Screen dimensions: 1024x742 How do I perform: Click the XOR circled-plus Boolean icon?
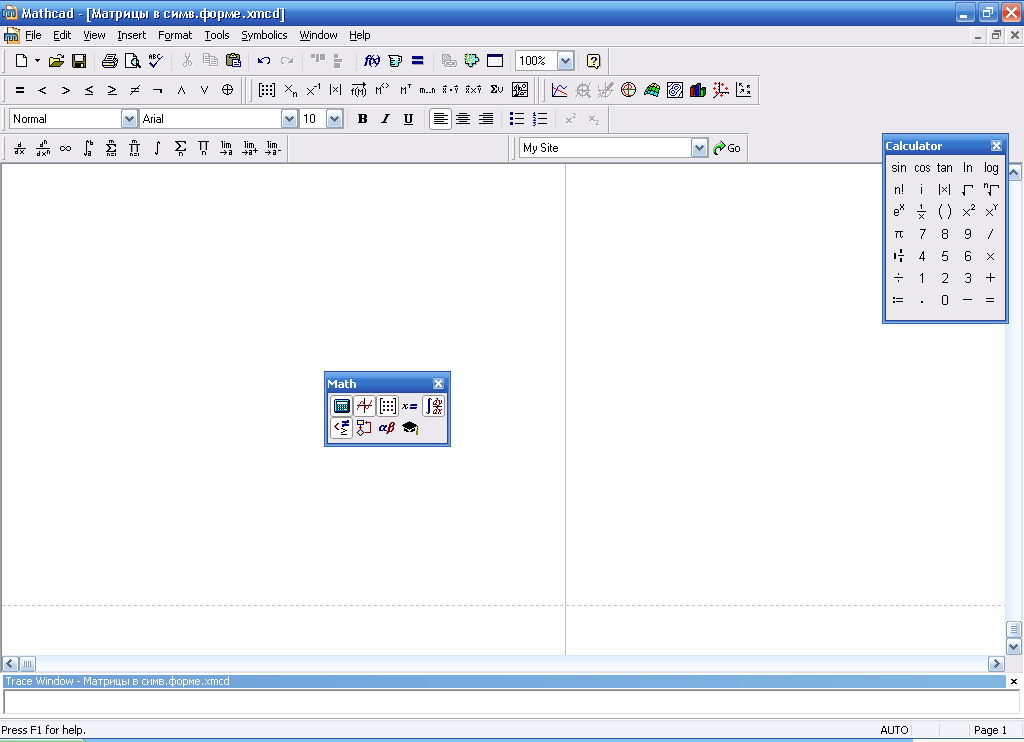[227, 90]
